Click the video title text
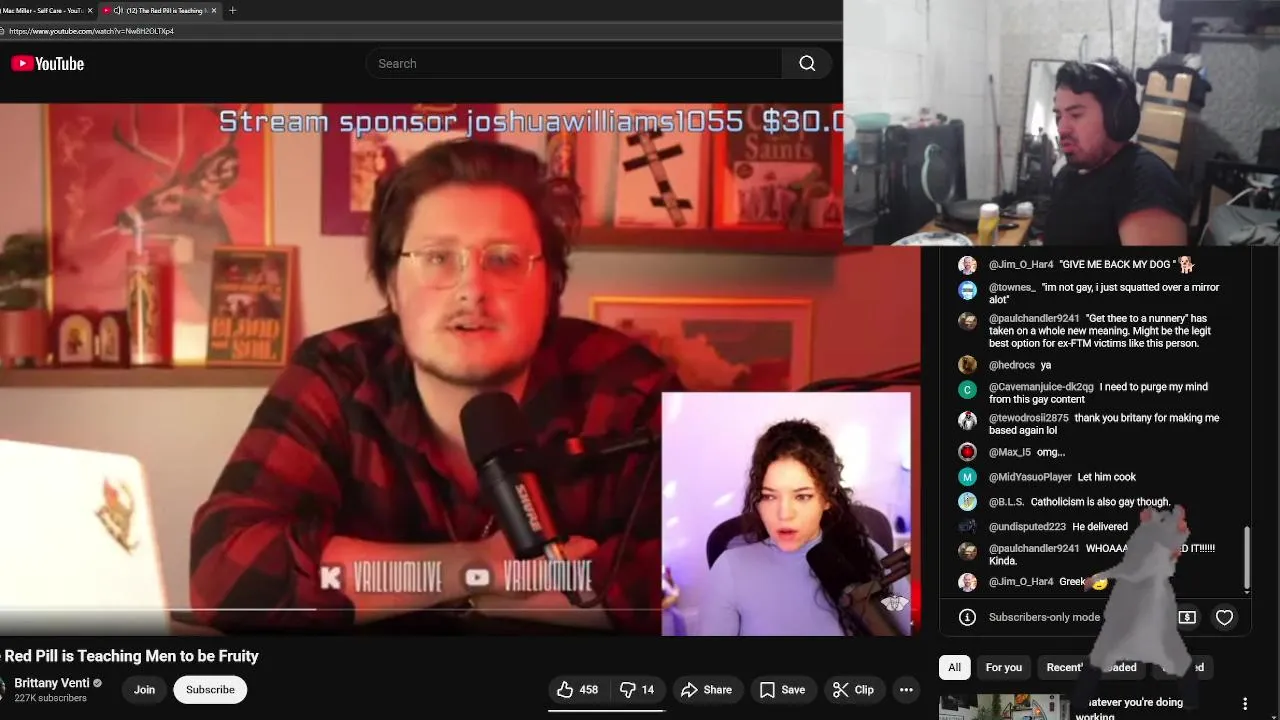The width and height of the screenshot is (1280, 720). pos(130,656)
